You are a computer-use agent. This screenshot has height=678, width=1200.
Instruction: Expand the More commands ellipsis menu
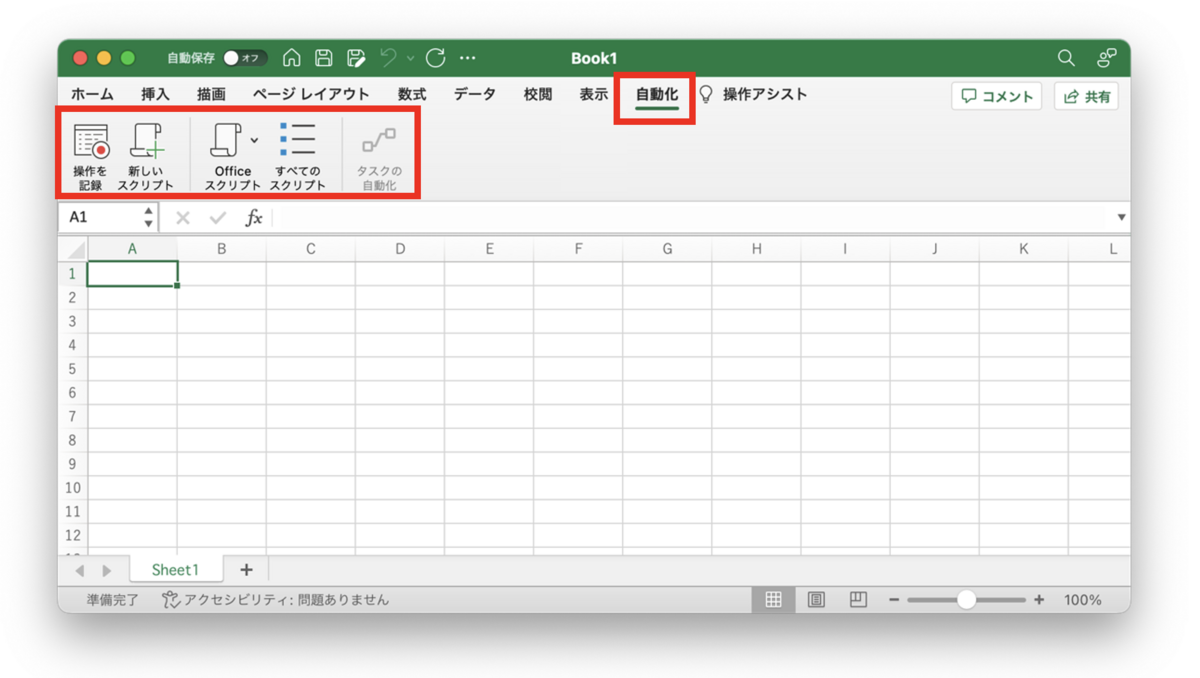pyautogui.click(x=467, y=58)
